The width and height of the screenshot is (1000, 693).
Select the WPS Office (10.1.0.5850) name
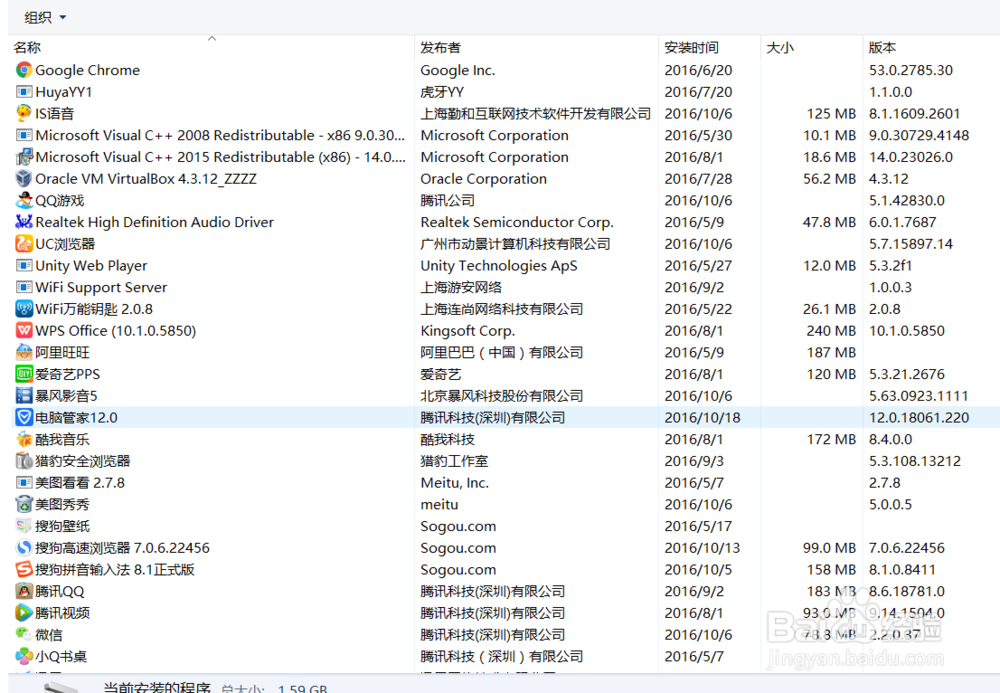115,331
